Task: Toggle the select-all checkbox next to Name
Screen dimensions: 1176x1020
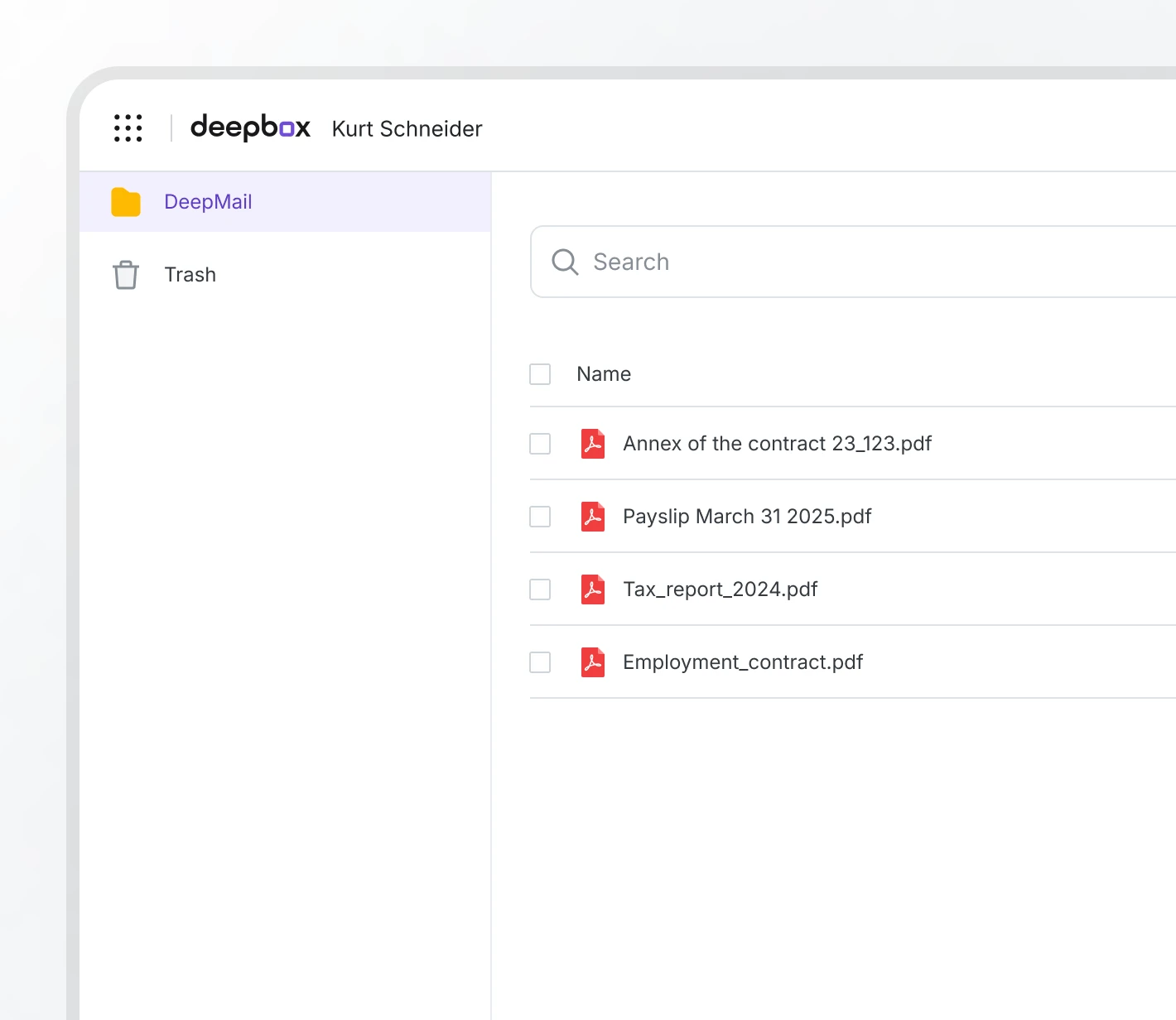Action: pyautogui.click(x=540, y=374)
